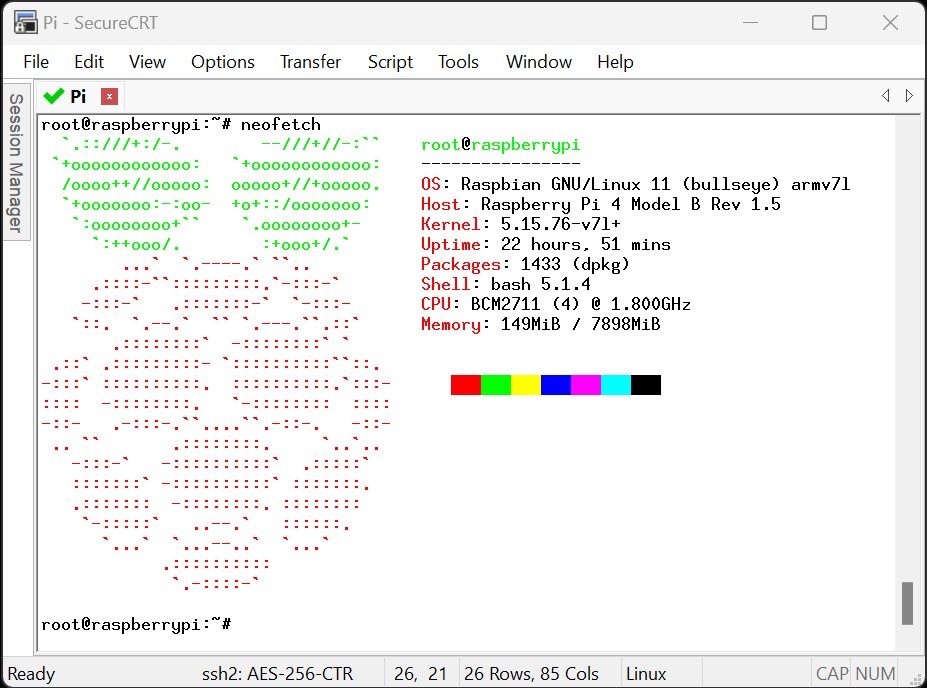Click the 'Packages: 1433 (dpkg)' line
The height and width of the screenshot is (688, 927).
[x=526, y=264]
